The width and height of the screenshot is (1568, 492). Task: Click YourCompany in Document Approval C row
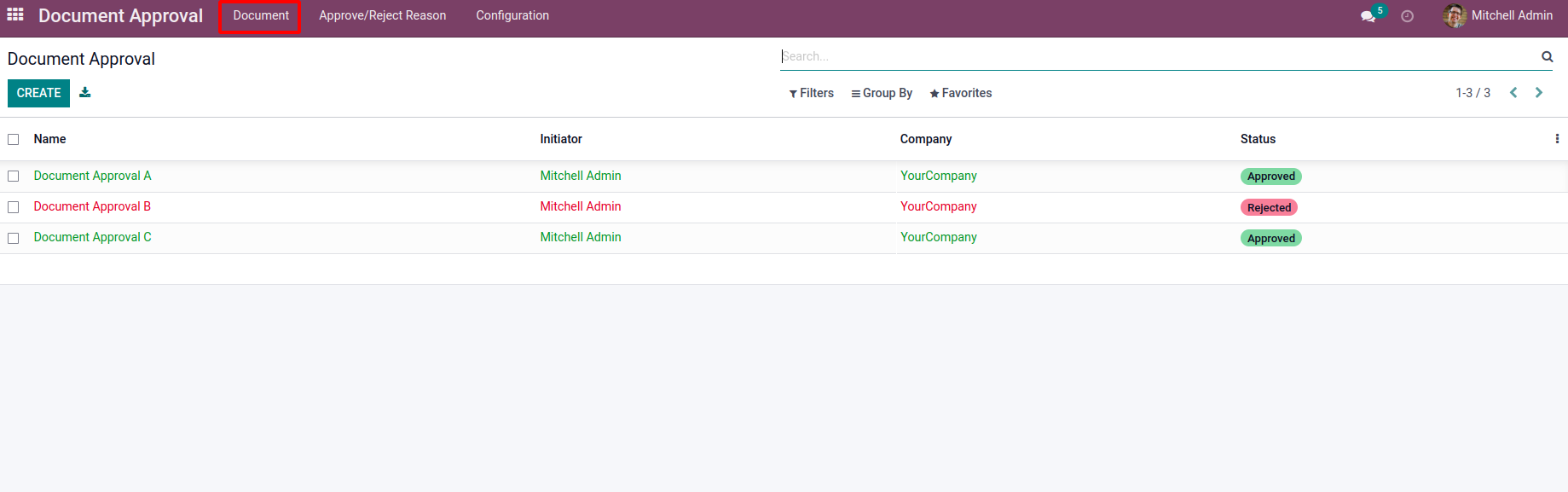pos(939,237)
